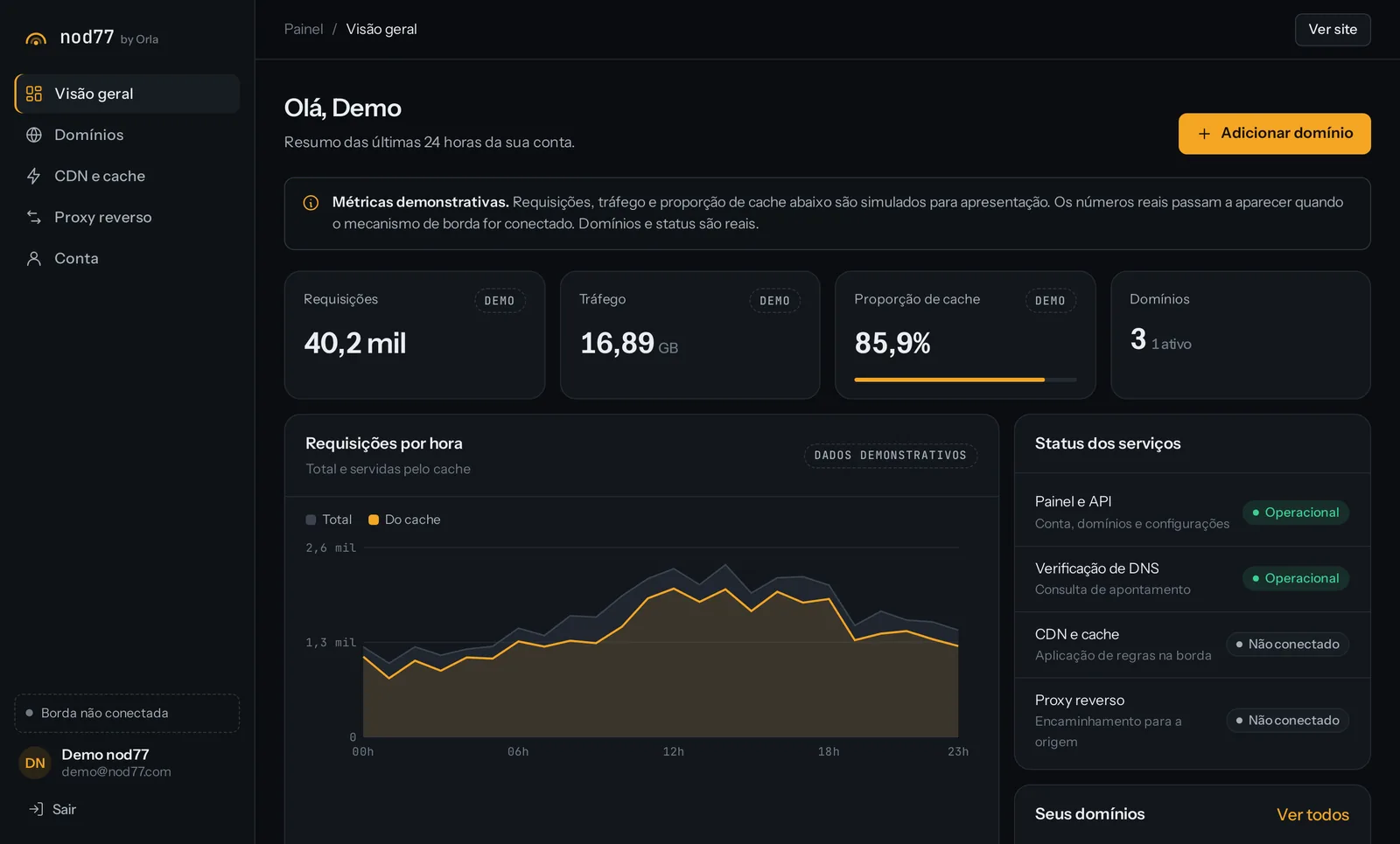Click the Requisições por hora chart heading

[384, 443]
